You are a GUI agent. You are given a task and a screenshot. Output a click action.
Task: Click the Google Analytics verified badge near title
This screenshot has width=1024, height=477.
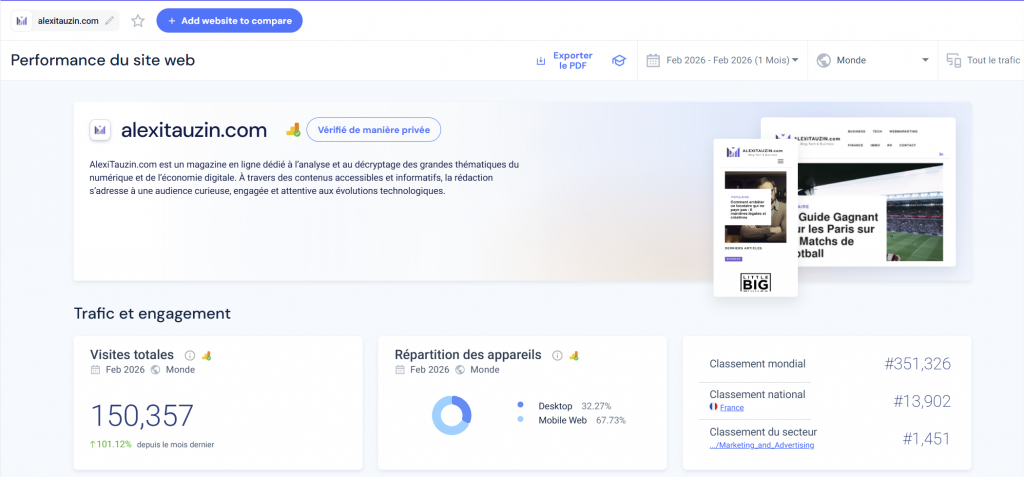pos(293,129)
